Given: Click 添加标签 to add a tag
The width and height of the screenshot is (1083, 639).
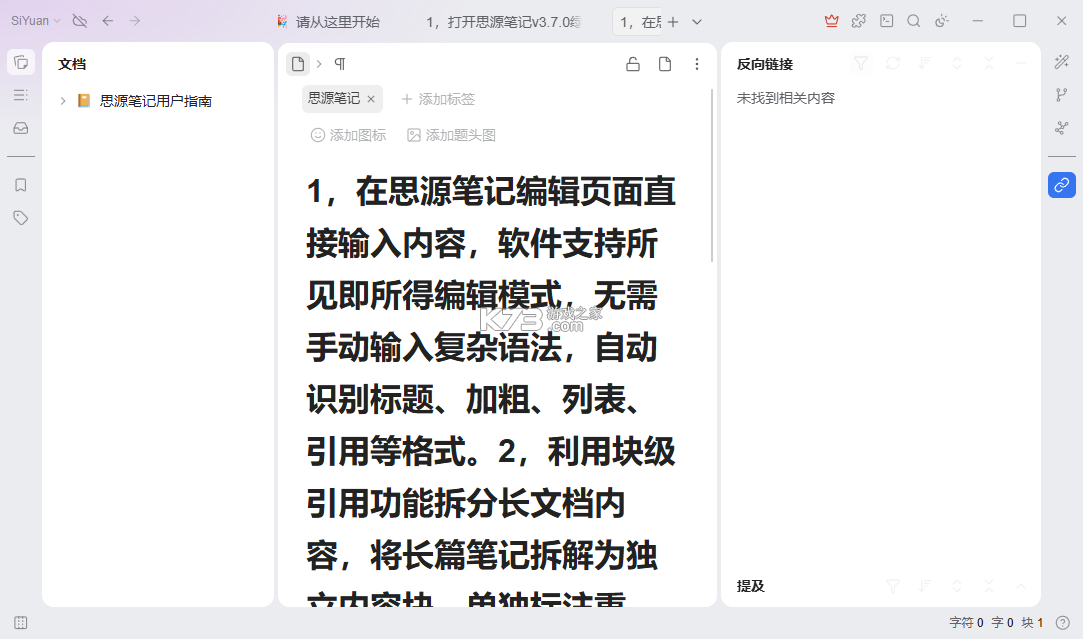Looking at the screenshot, I should [438, 99].
